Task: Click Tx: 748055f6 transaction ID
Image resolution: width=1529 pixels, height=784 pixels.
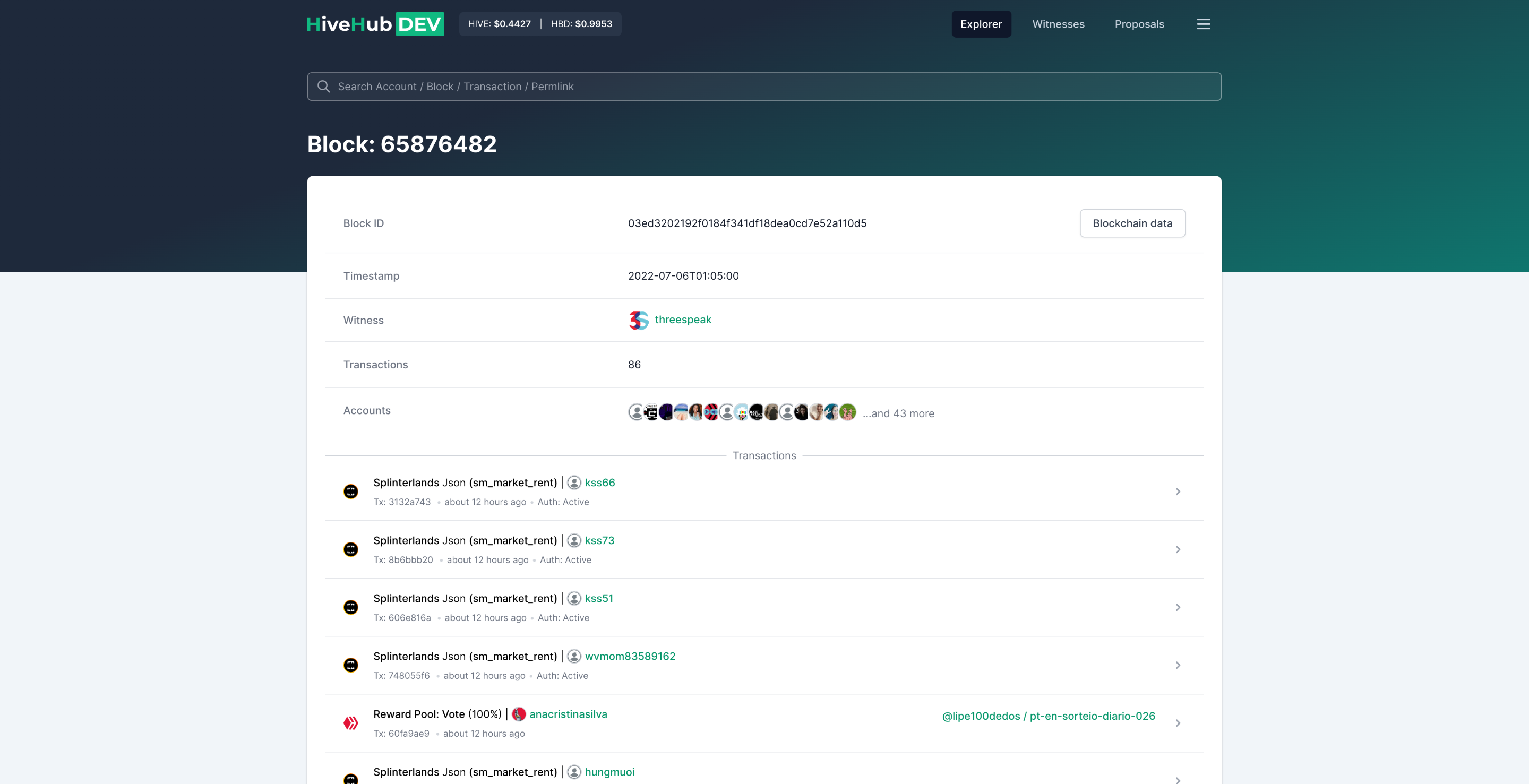Action: [401, 675]
